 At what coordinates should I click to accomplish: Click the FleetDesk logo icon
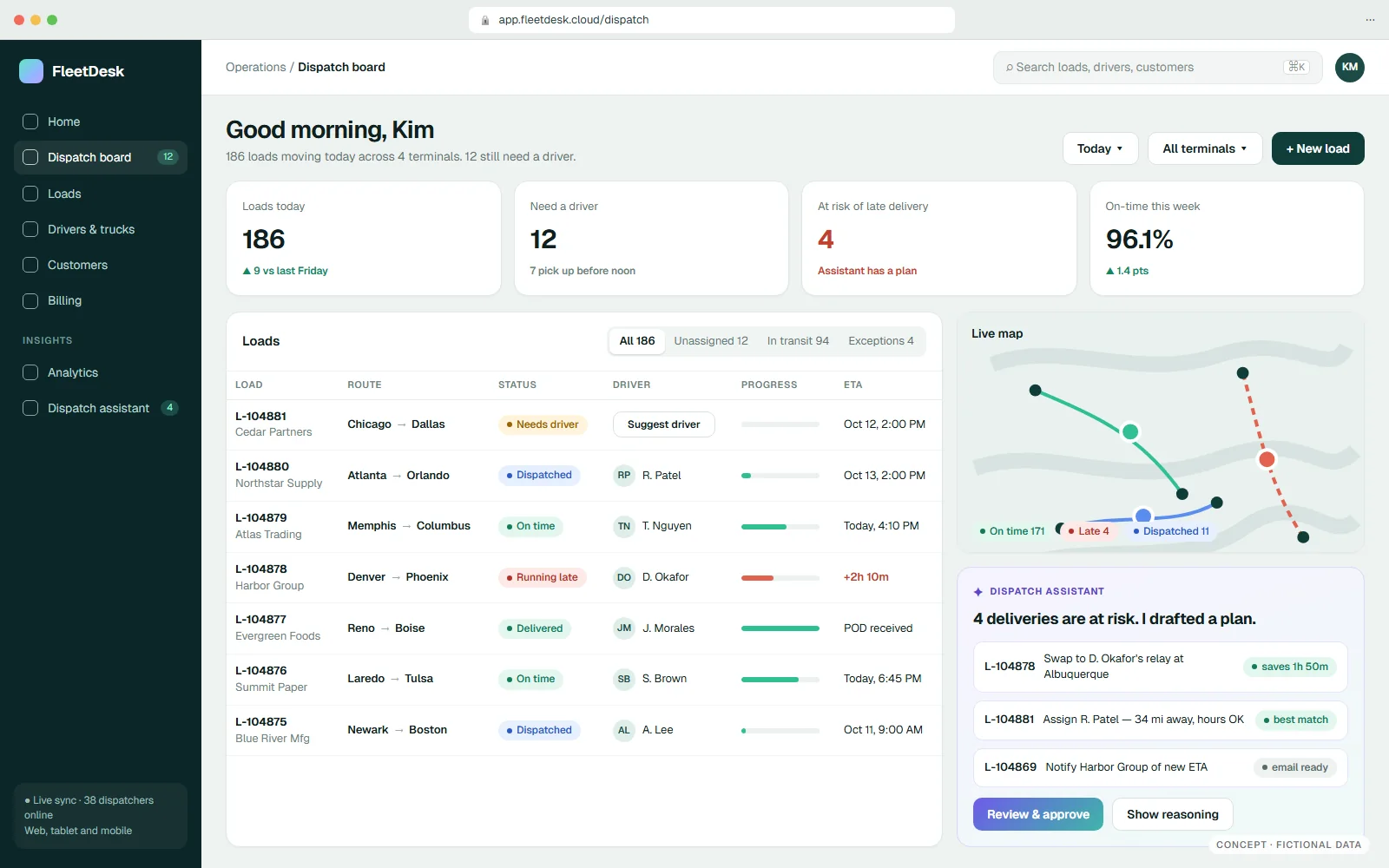pyautogui.click(x=31, y=71)
